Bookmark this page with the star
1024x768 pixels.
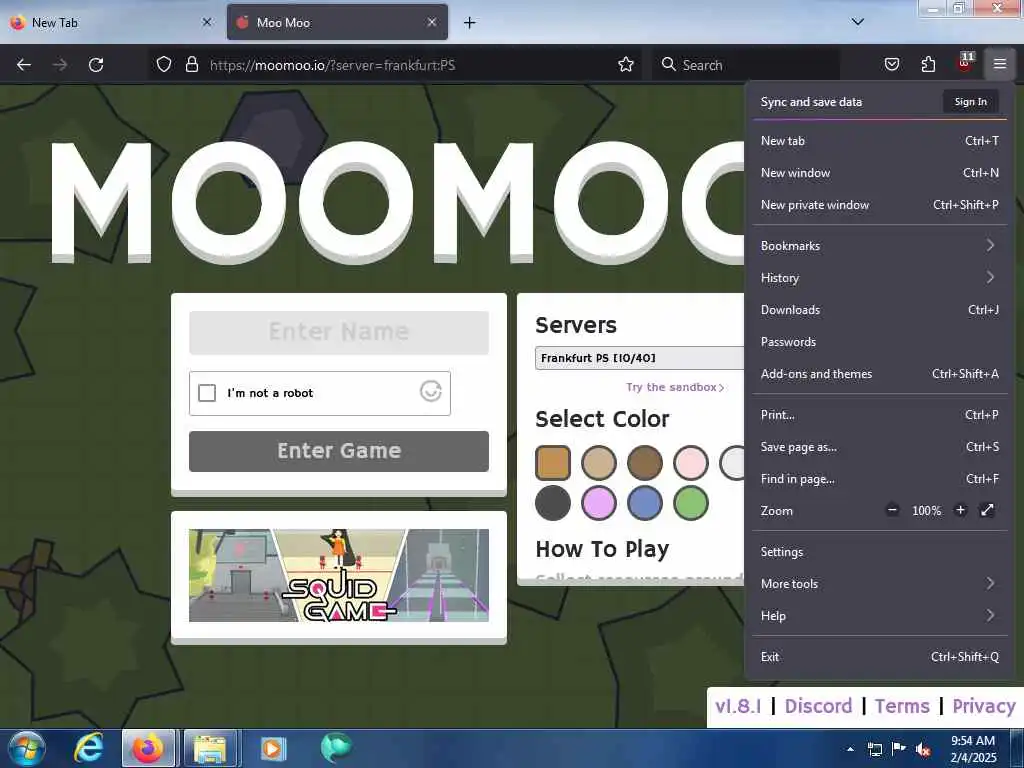626,65
